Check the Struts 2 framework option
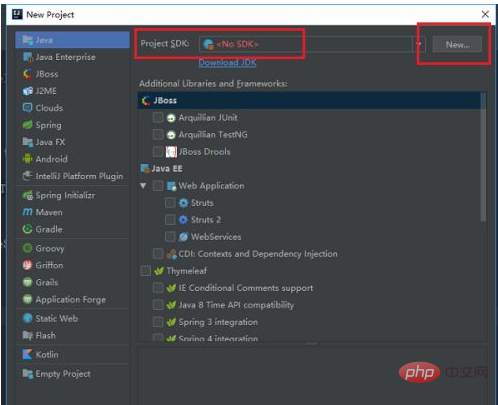Viewport: 498px width, 405px height. (170, 220)
